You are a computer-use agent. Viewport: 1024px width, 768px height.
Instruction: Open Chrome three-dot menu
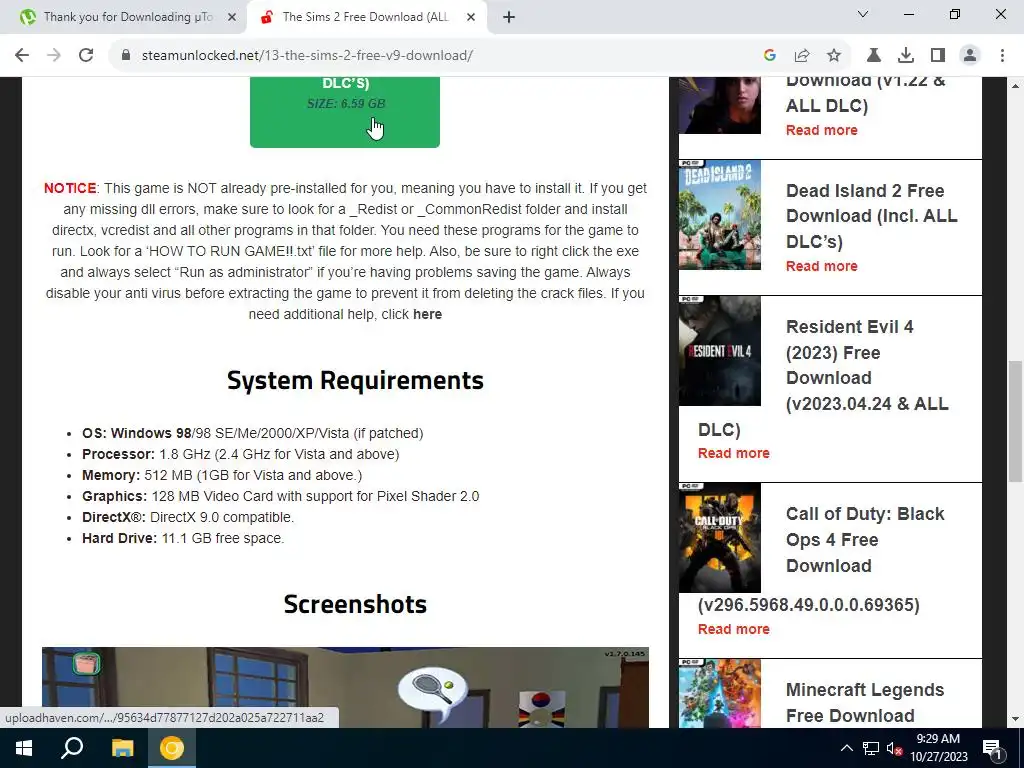[x=1002, y=56]
